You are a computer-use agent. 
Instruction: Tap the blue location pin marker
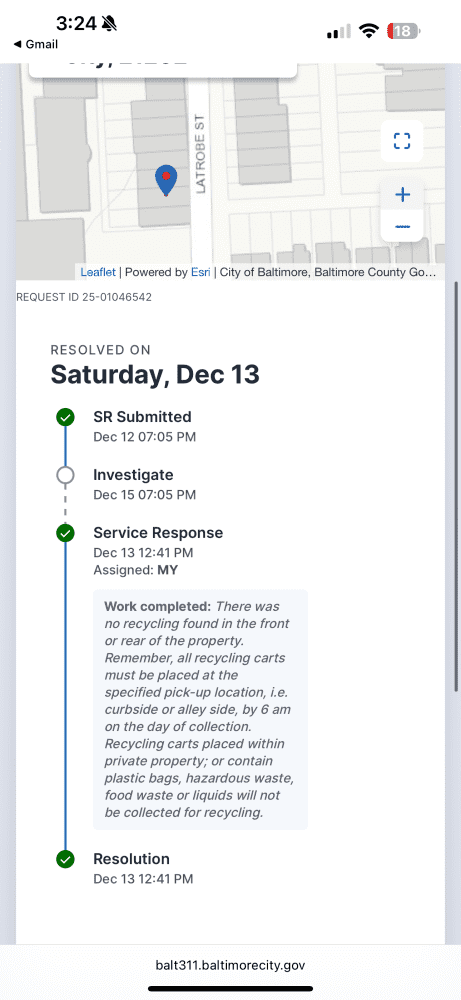click(166, 180)
